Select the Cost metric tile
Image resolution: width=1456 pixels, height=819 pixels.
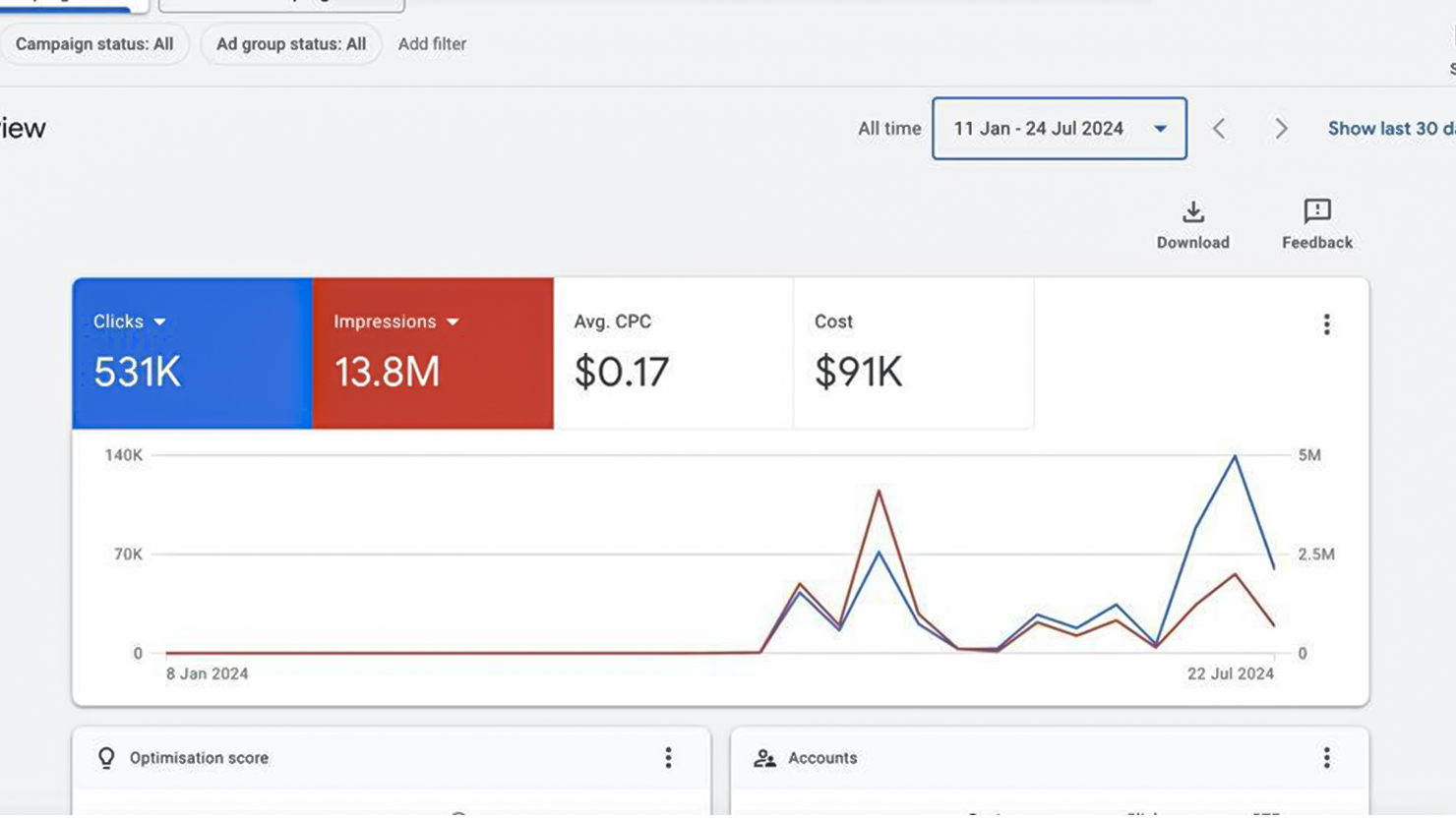913,353
